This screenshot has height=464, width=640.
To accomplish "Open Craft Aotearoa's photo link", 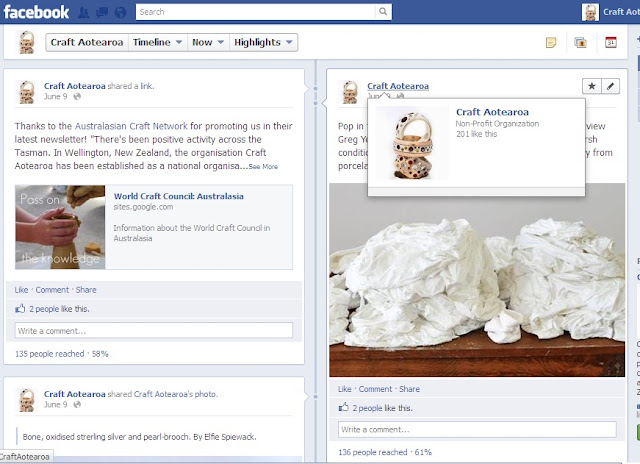I will tap(176, 394).
